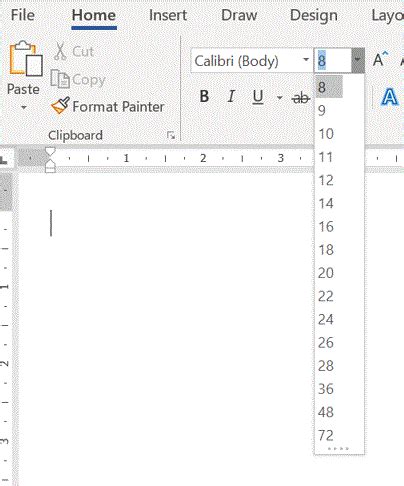The height and width of the screenshot is (486, 404).
Task: Click first line indent marker on ruler
Action: (x=50, y=152)
